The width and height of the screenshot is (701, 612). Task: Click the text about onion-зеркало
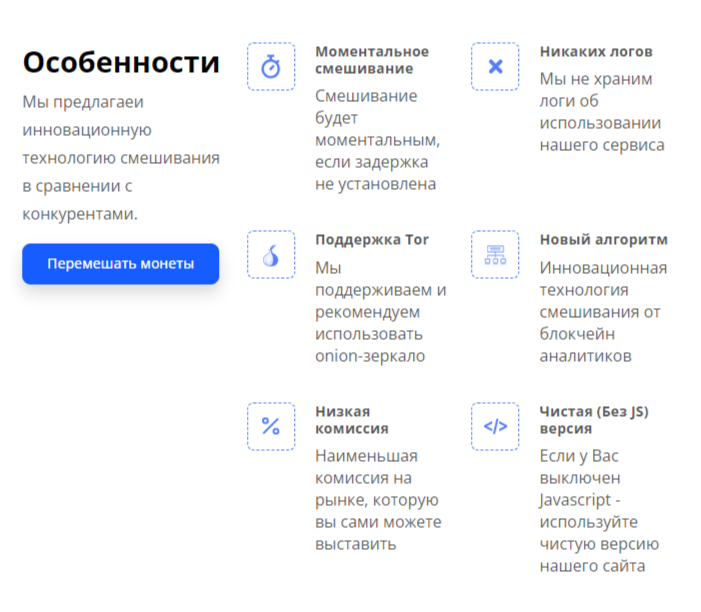[x=381, y=312]
